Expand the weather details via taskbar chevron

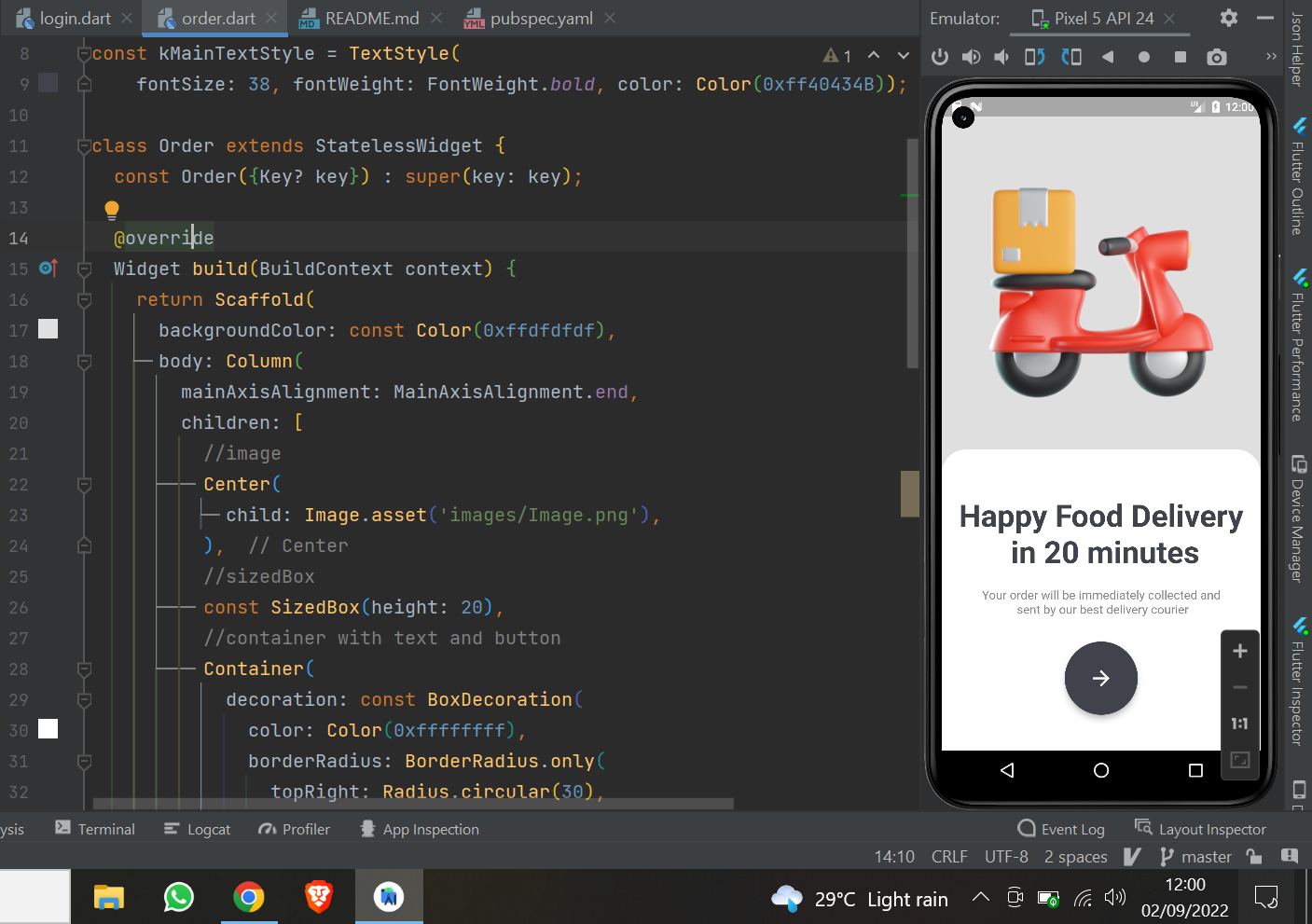980,898
